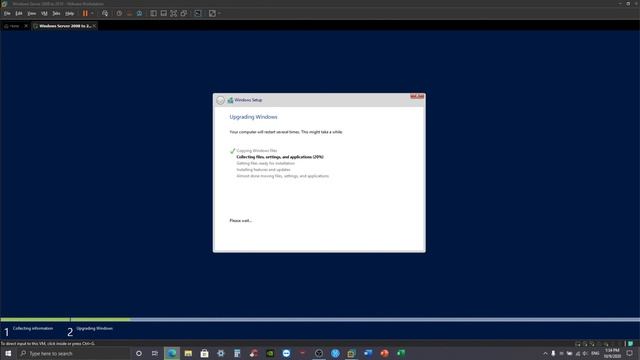
Task: Open Settings gear on the taskbar
Action: click(221, 353)
